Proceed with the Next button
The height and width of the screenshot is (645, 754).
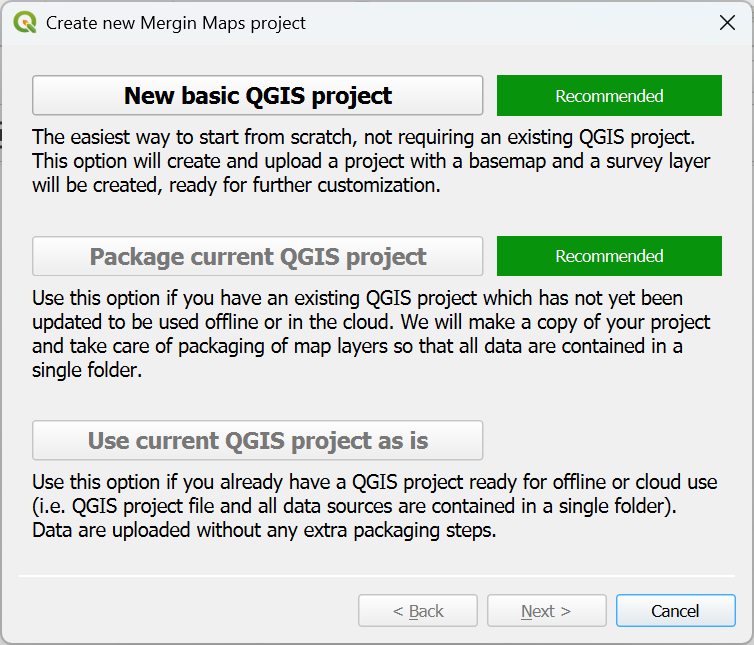click(x=546, y=611)
